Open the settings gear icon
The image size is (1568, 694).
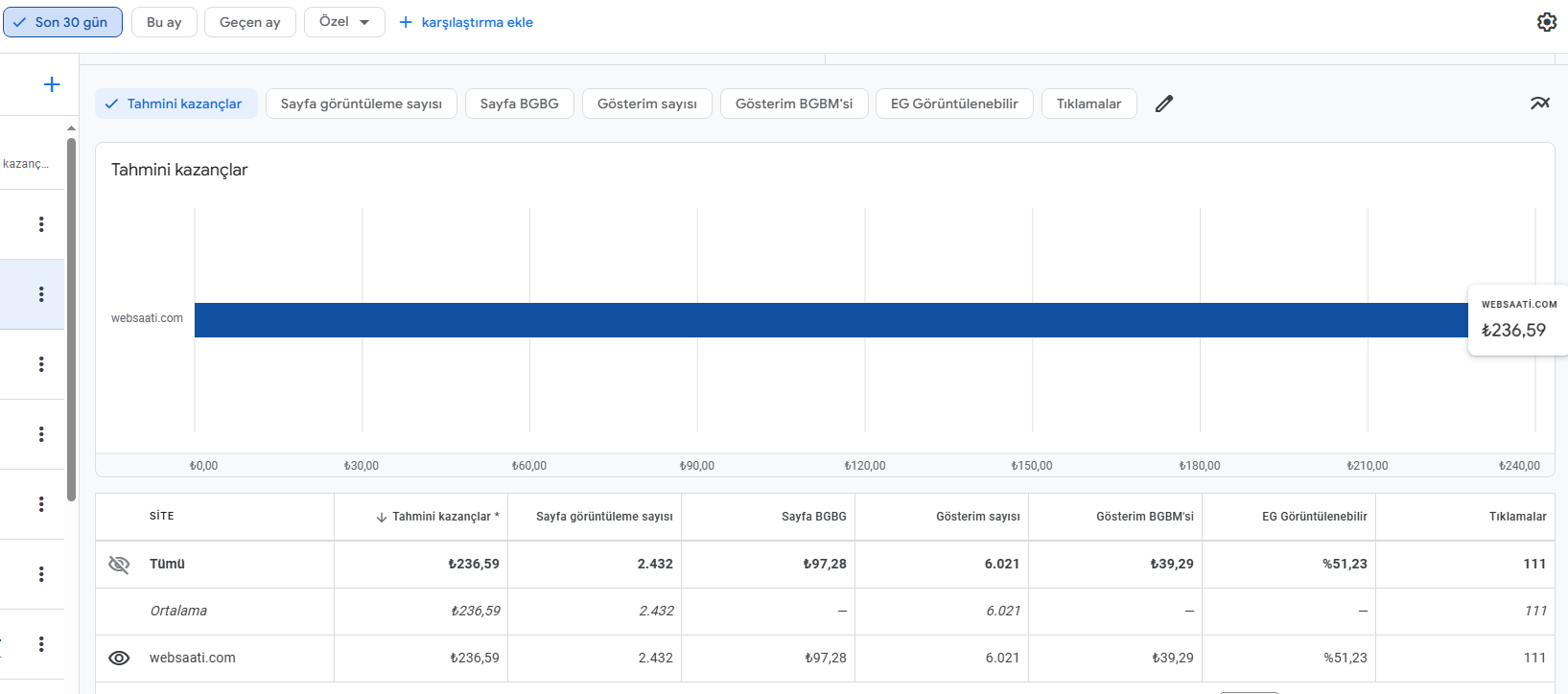tap(1547, 22)
